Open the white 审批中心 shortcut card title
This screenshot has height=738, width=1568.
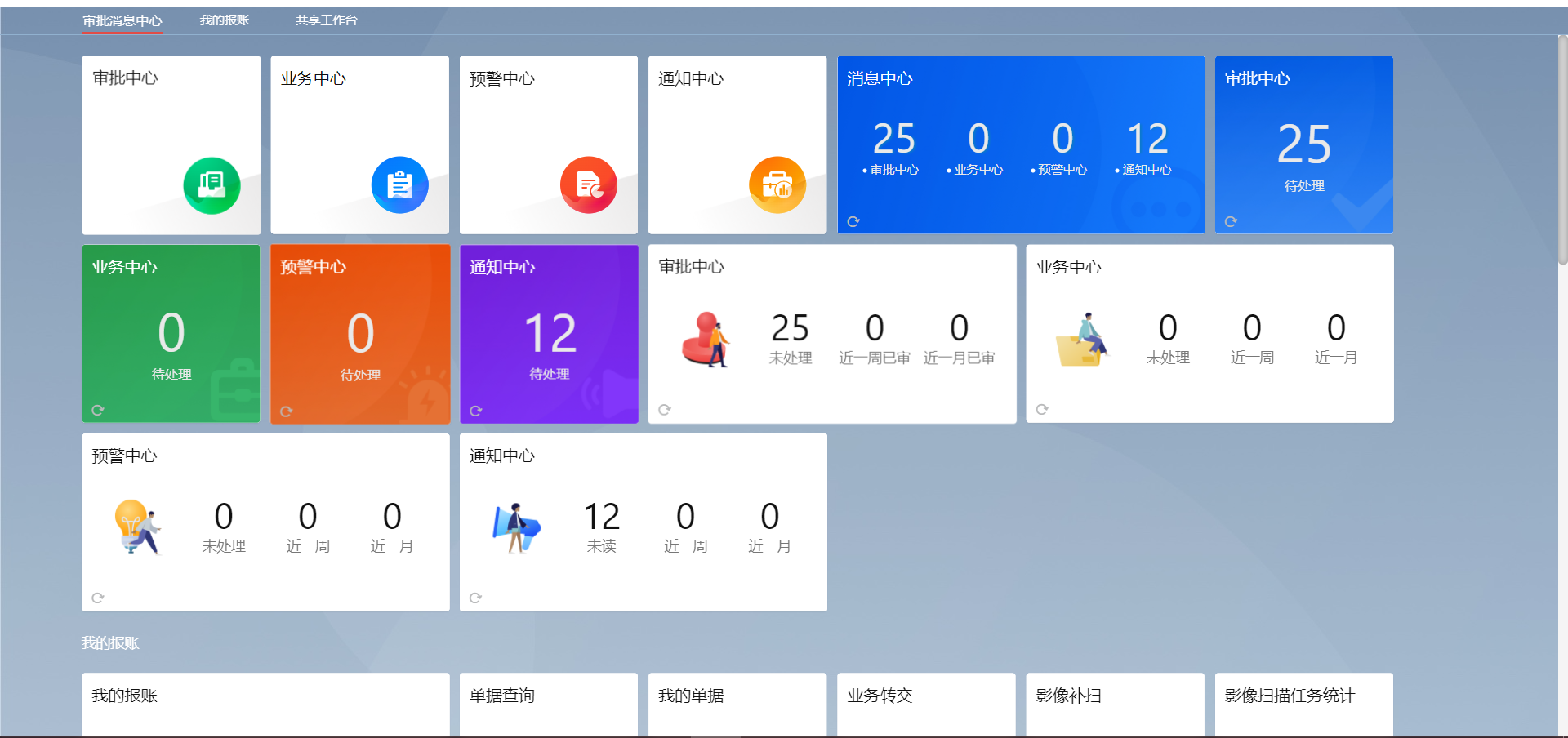click(x=125, y=78)
